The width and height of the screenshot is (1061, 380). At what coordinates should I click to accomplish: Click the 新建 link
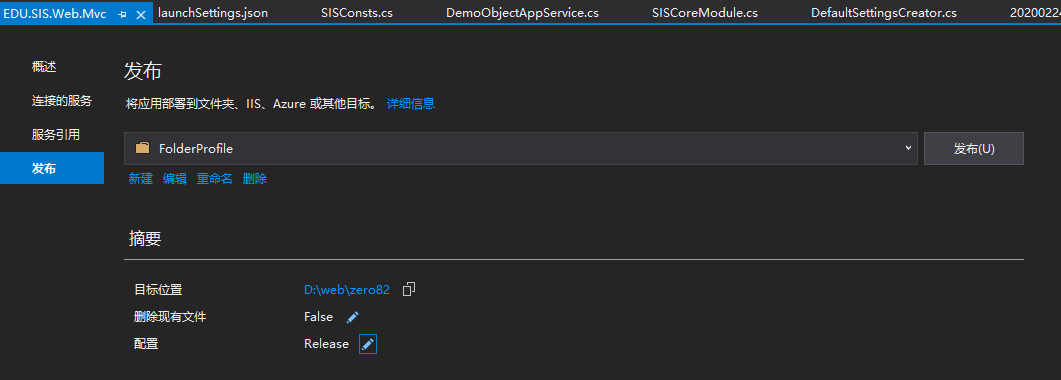pos(141,179)
